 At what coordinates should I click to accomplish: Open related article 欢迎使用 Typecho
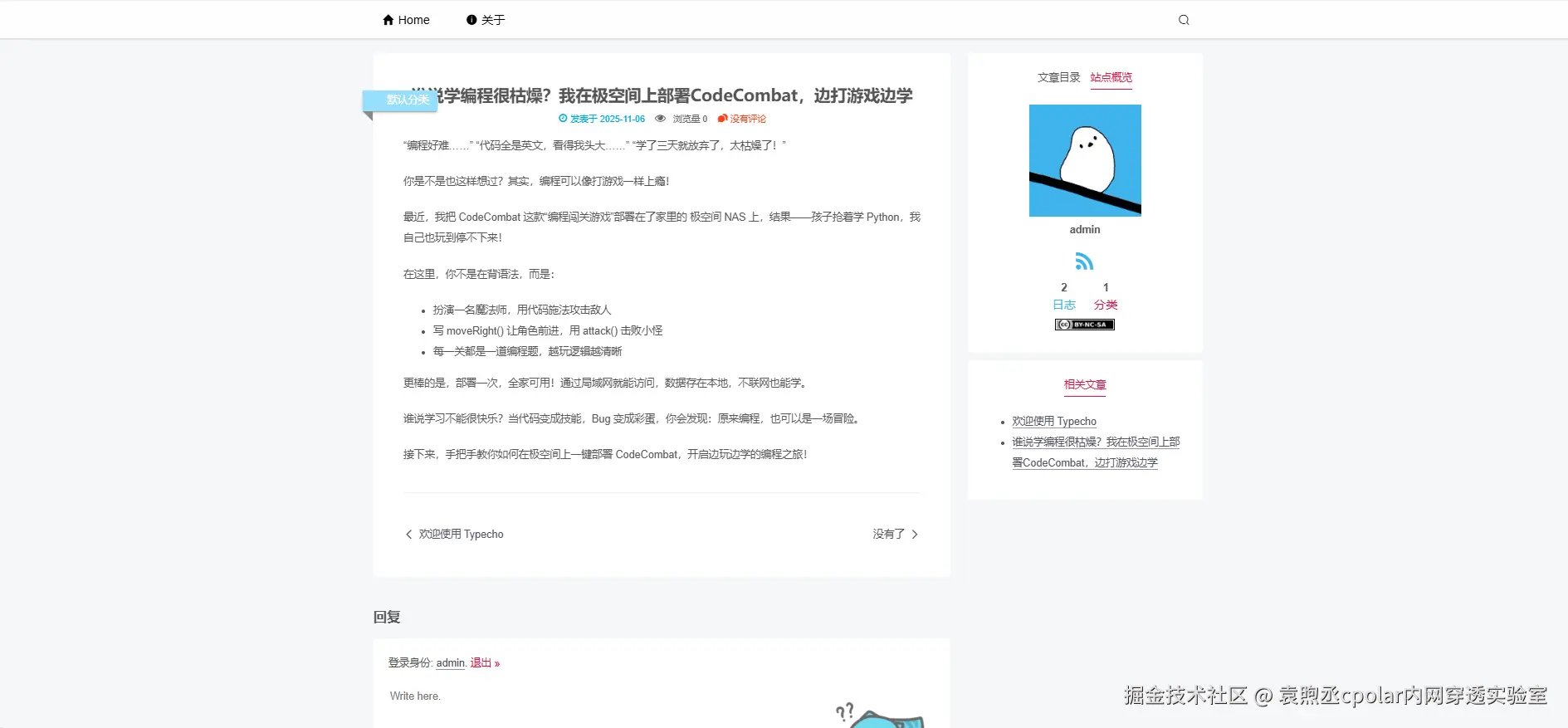(1054, 422)
